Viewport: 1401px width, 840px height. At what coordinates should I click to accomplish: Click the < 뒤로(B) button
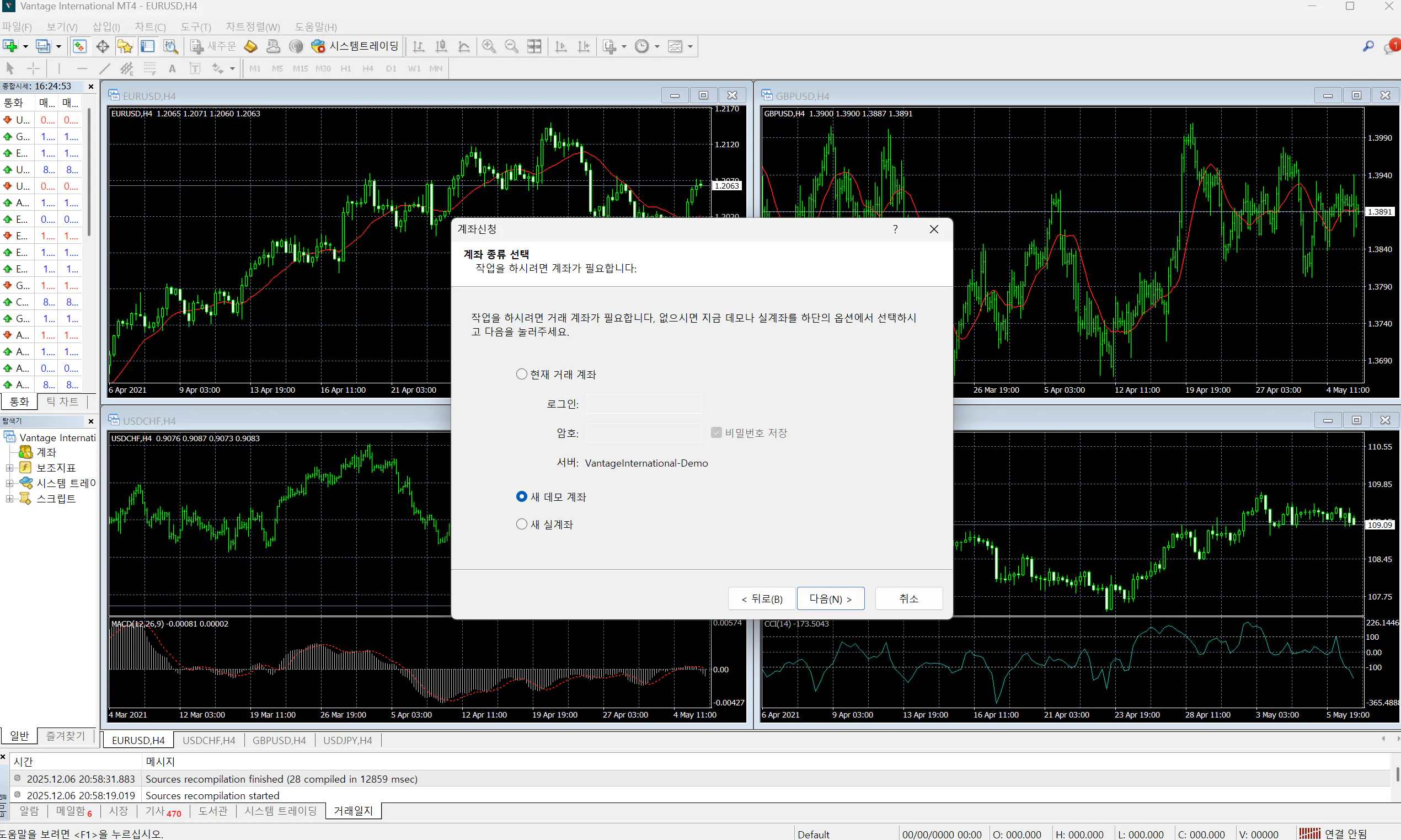pyautogui.click(x=762, y=598)
